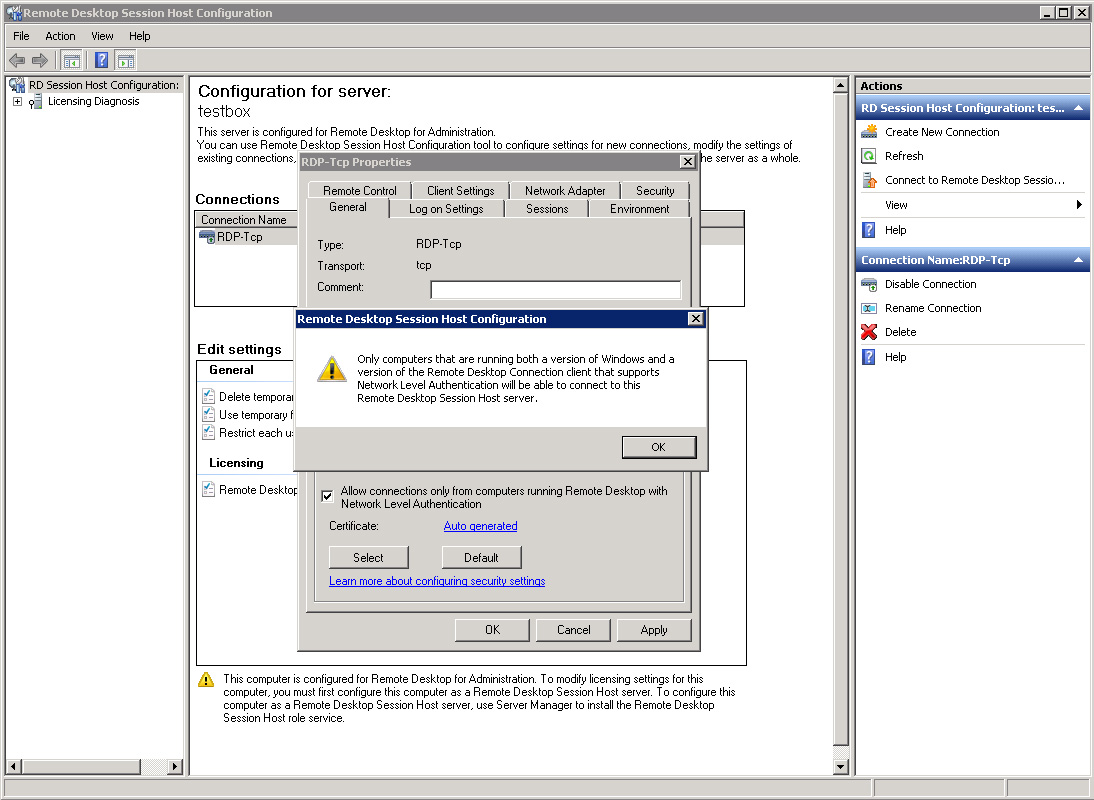Toggle the Network Level Authentication checkbox
Screen dimensions: 1094x800
coord(327,496)
